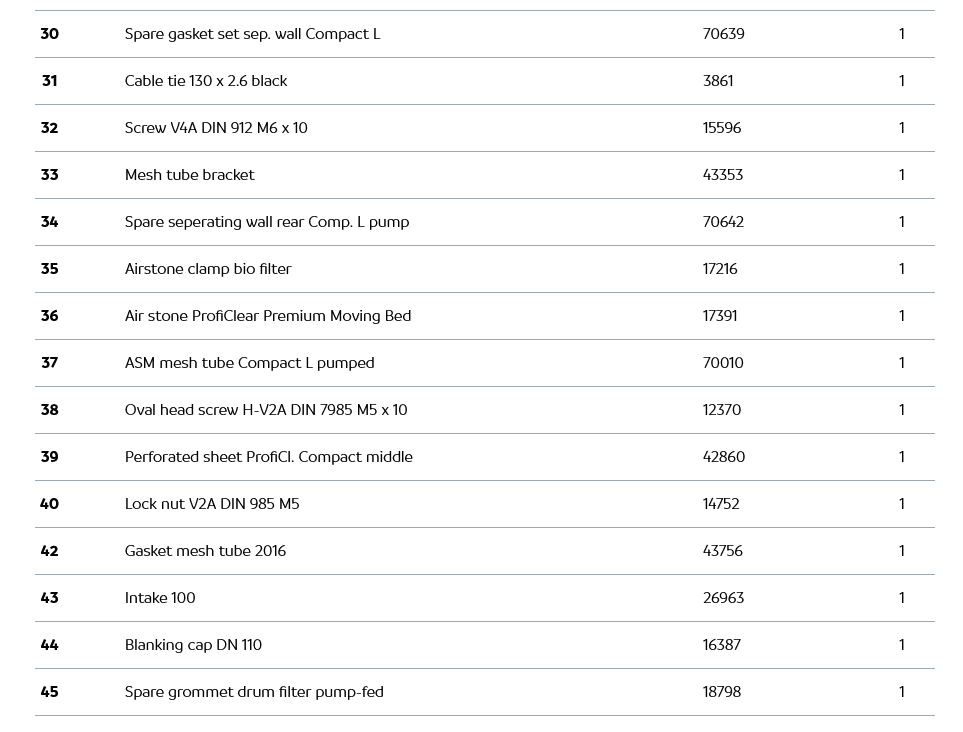Select the 'Mesh tube bracket' row text

(x=190, y=175)
